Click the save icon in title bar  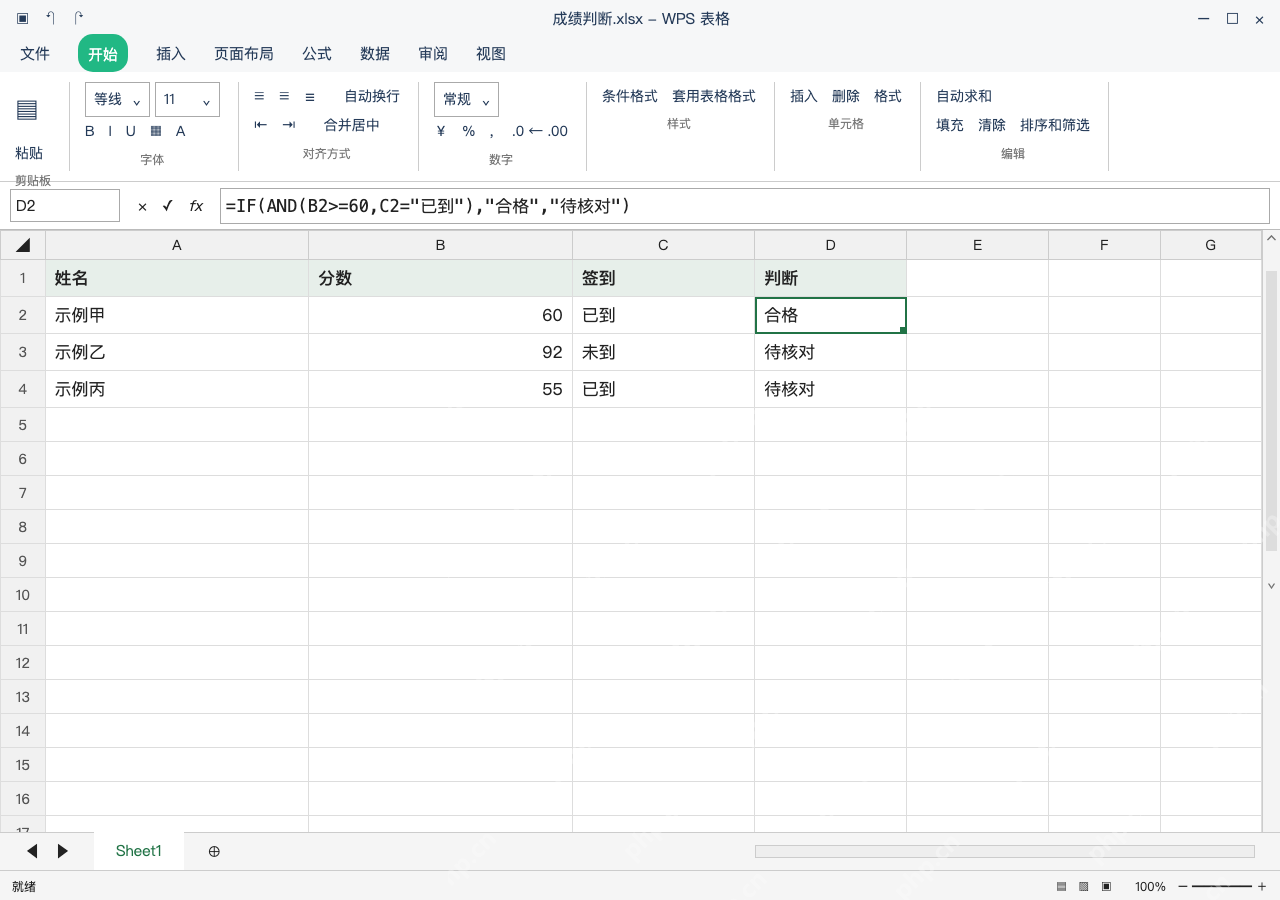click(22, 19)
